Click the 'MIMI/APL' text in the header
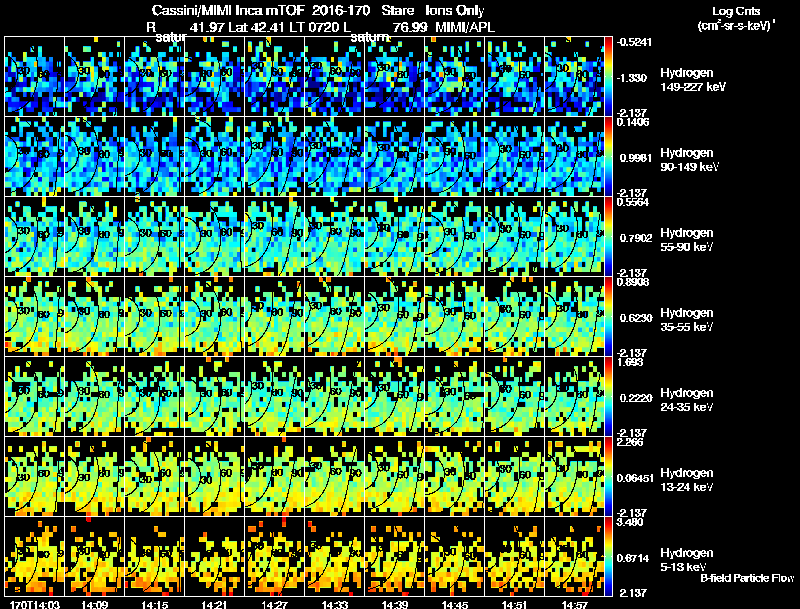Viewport: 800px width, 609px height. point(465,27)
